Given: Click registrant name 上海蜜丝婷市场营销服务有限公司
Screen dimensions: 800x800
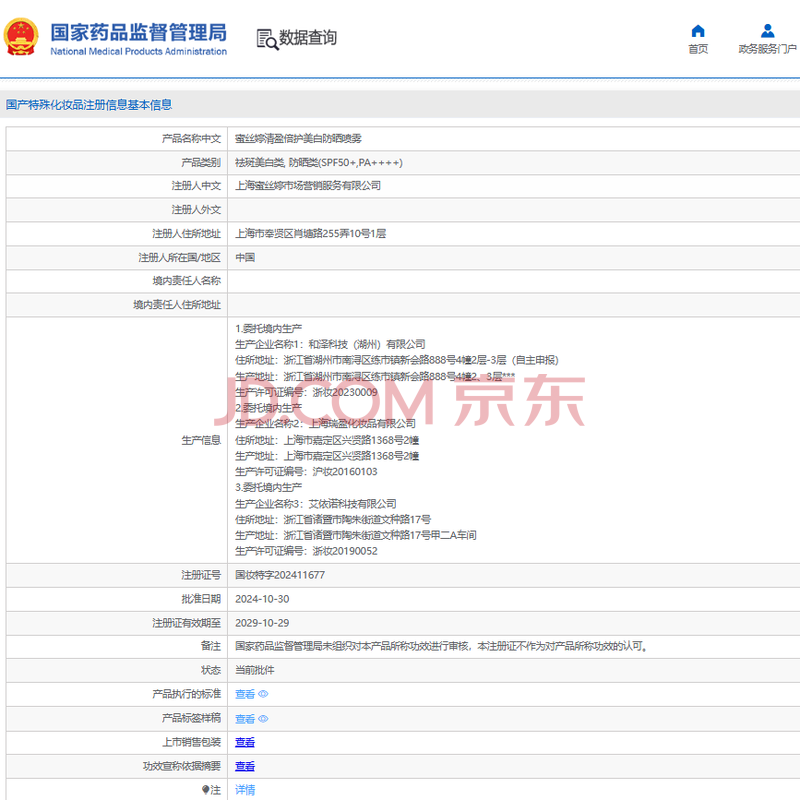Looking at the screenshot, I should click(x=308, y=186).
